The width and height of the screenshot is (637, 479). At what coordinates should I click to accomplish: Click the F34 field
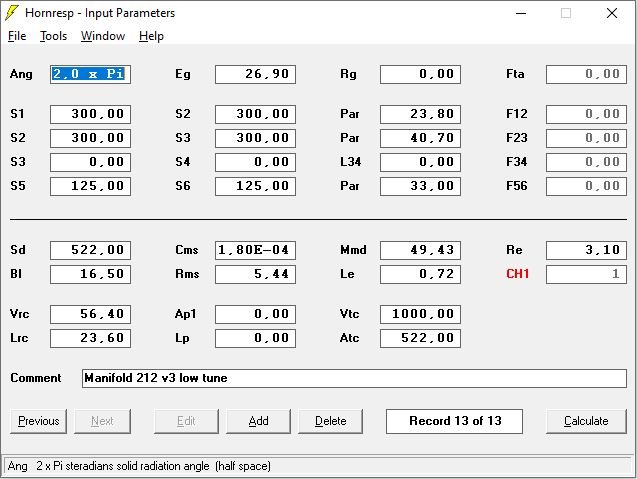pyautogui.click(x=586, y=162)
